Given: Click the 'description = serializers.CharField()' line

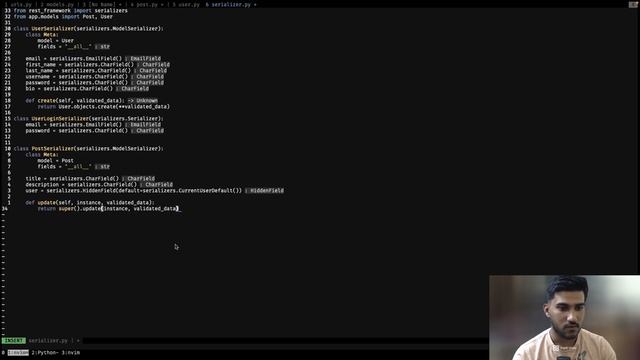Looking at the screenshot, I should point(81,184).
